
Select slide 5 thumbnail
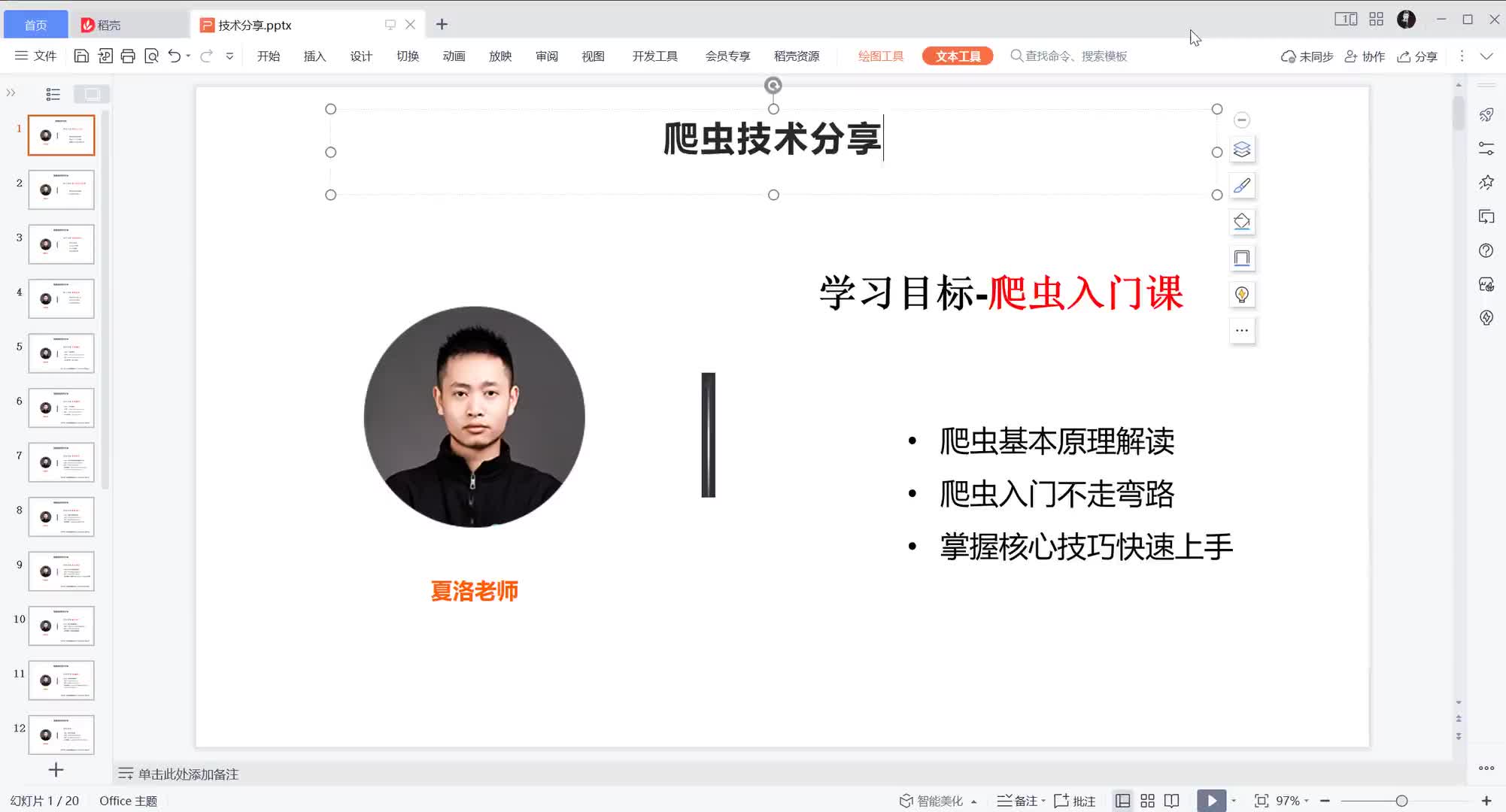click(x=61, y=353)
